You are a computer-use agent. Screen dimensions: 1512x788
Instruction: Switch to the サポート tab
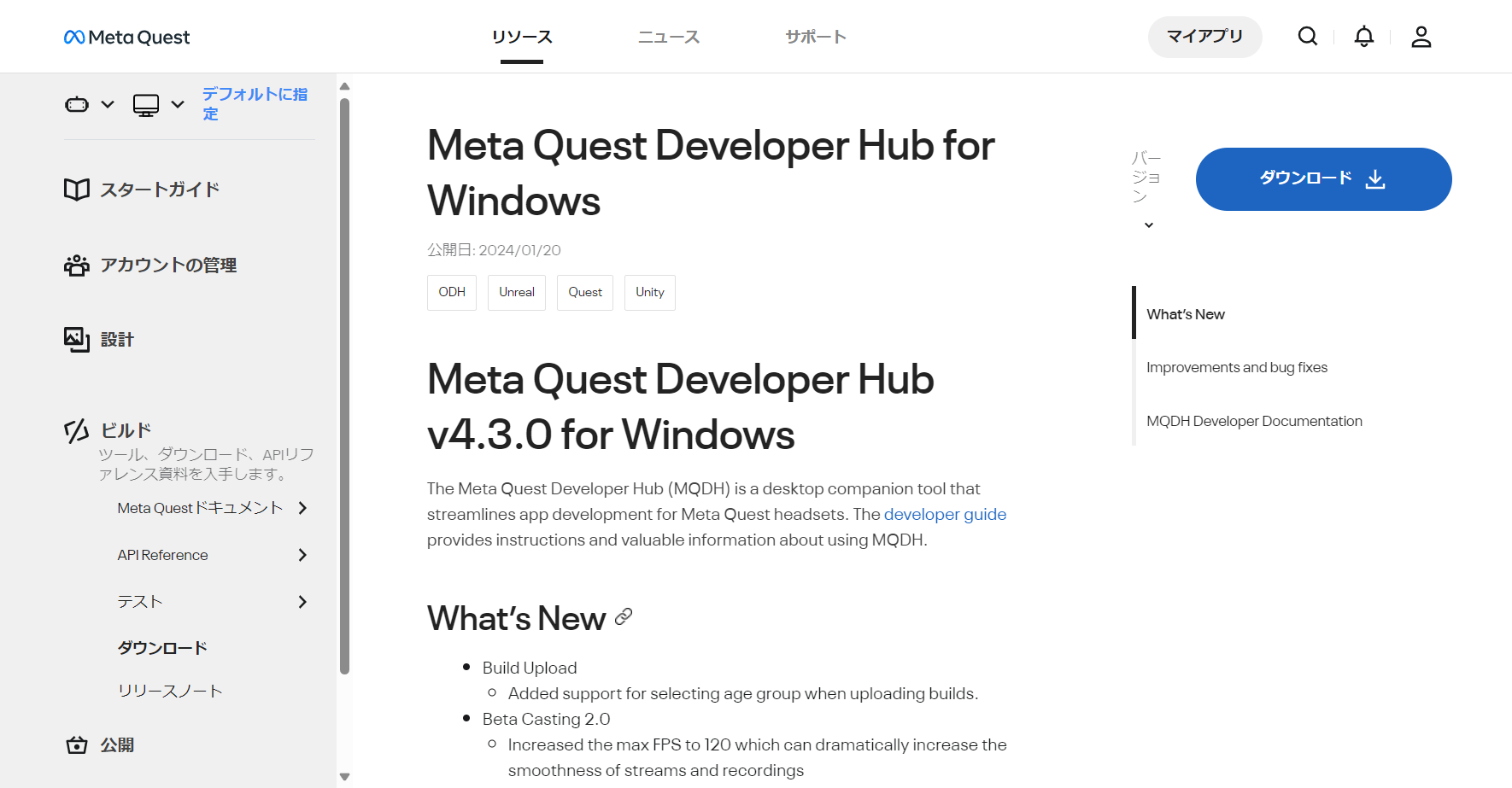(815, 37)
